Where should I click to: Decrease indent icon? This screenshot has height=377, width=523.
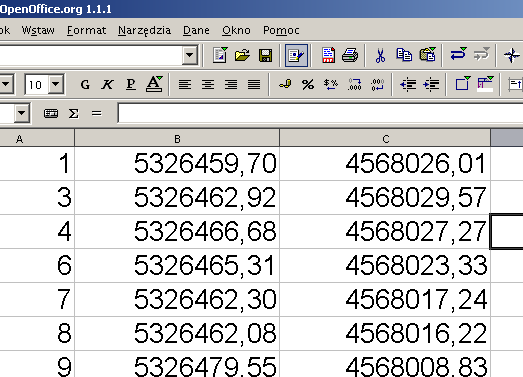coord(408,84)
